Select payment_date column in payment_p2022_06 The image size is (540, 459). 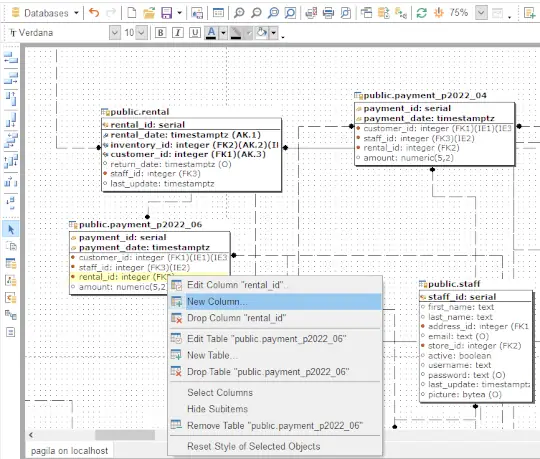click(149, 248)
